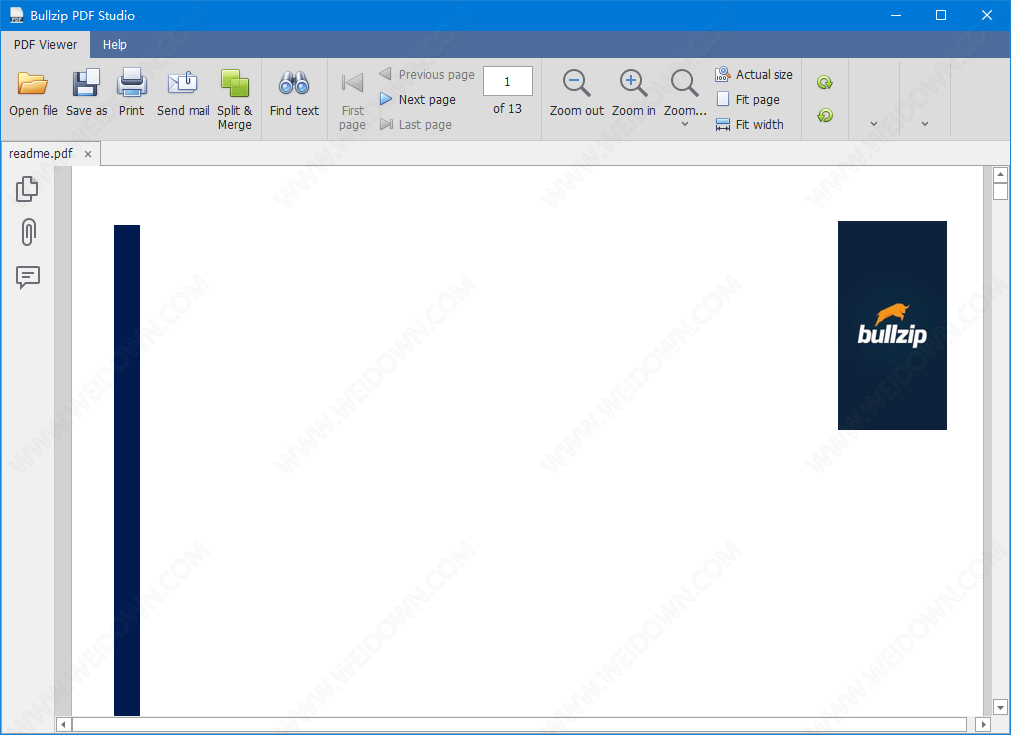Click the vertical scrollbar thumb

coord(1000,191)
